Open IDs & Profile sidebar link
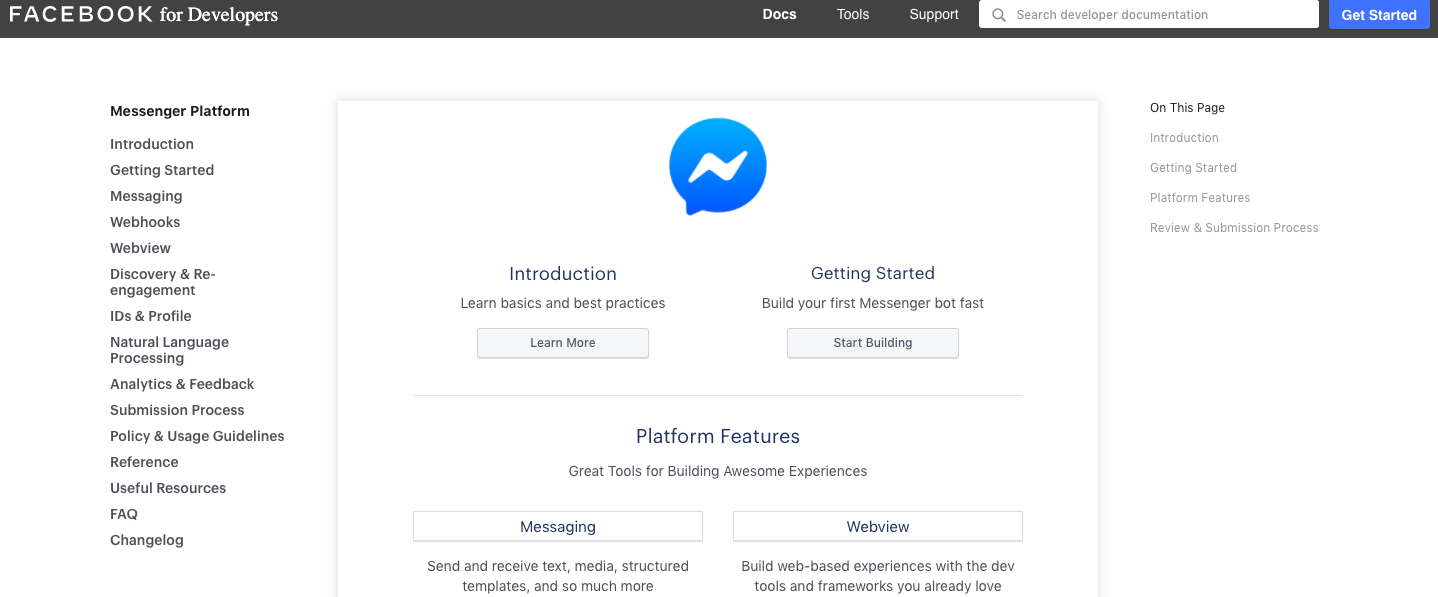The image size is (1438, 597). tap(151, 316)
